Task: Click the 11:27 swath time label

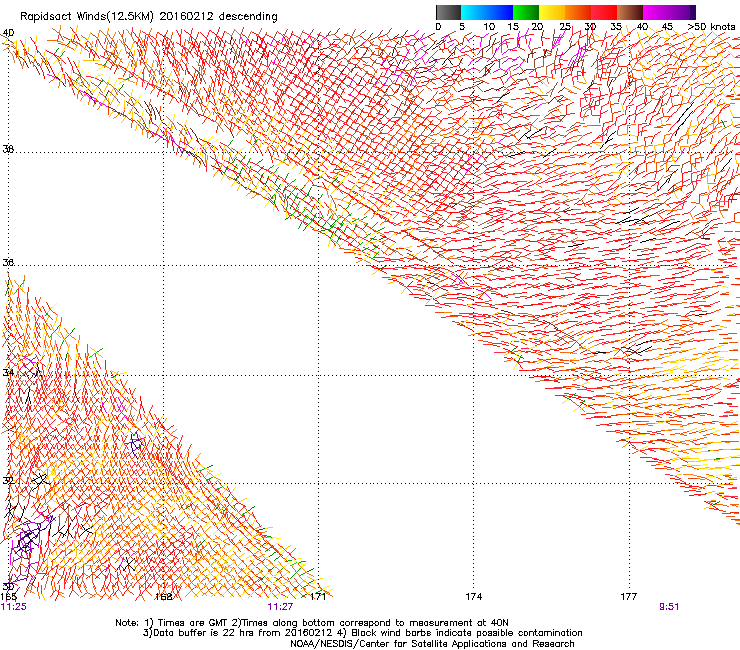Action: pos(280,607)
